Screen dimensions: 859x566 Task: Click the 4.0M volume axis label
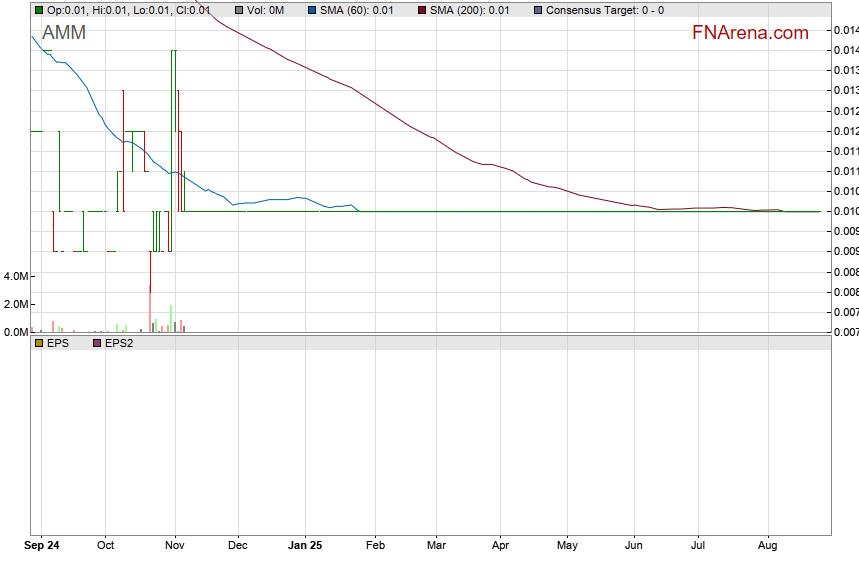pyautogui.click(x=15, y=275)
